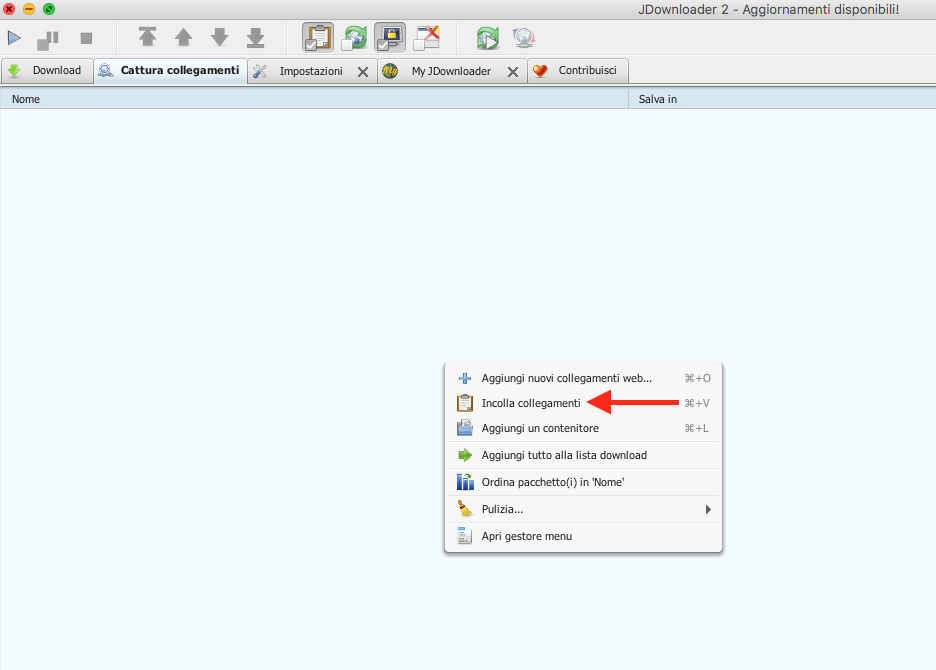The width and height of the screenshot is (936, 670).
Task: Click reconnect now green play icon
Action: 488,38
